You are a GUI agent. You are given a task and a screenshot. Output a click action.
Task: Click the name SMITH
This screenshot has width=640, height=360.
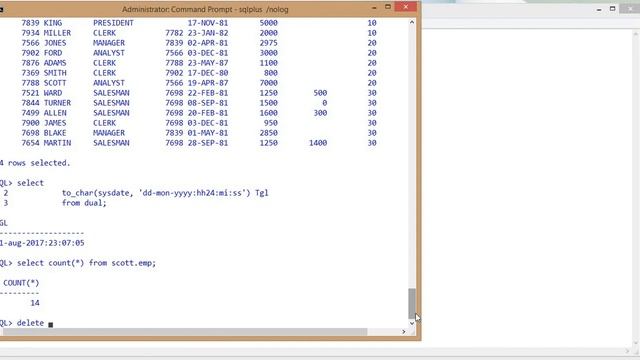click(55, 73)
